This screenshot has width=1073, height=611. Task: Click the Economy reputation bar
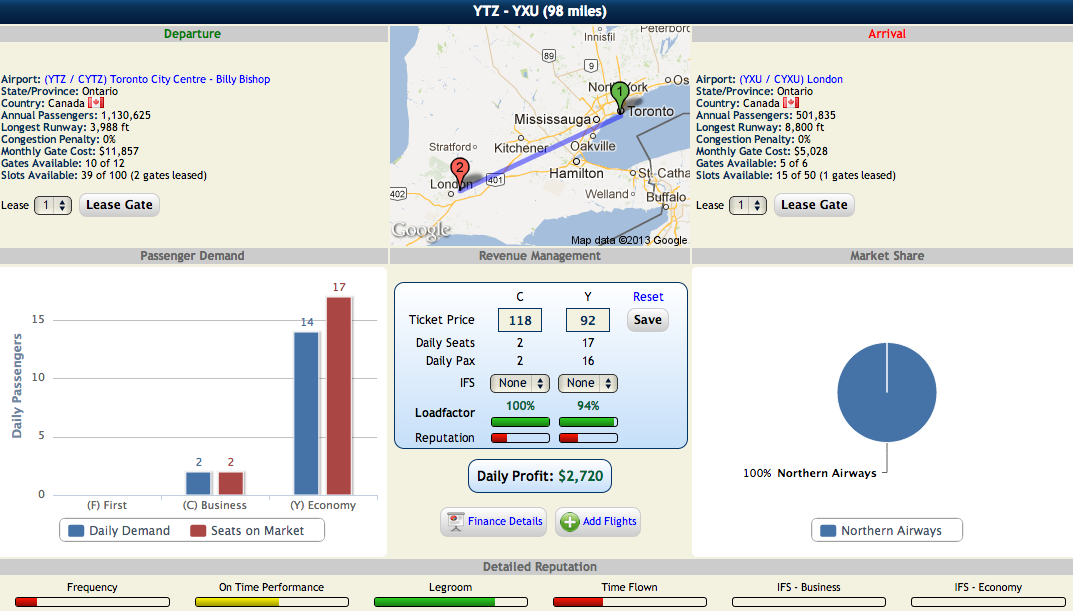[588, 438]
